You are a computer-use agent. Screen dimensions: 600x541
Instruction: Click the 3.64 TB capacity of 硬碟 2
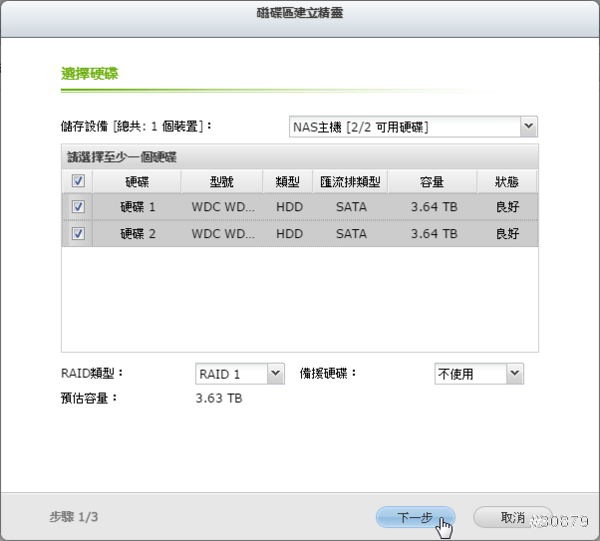coord(433,234)
